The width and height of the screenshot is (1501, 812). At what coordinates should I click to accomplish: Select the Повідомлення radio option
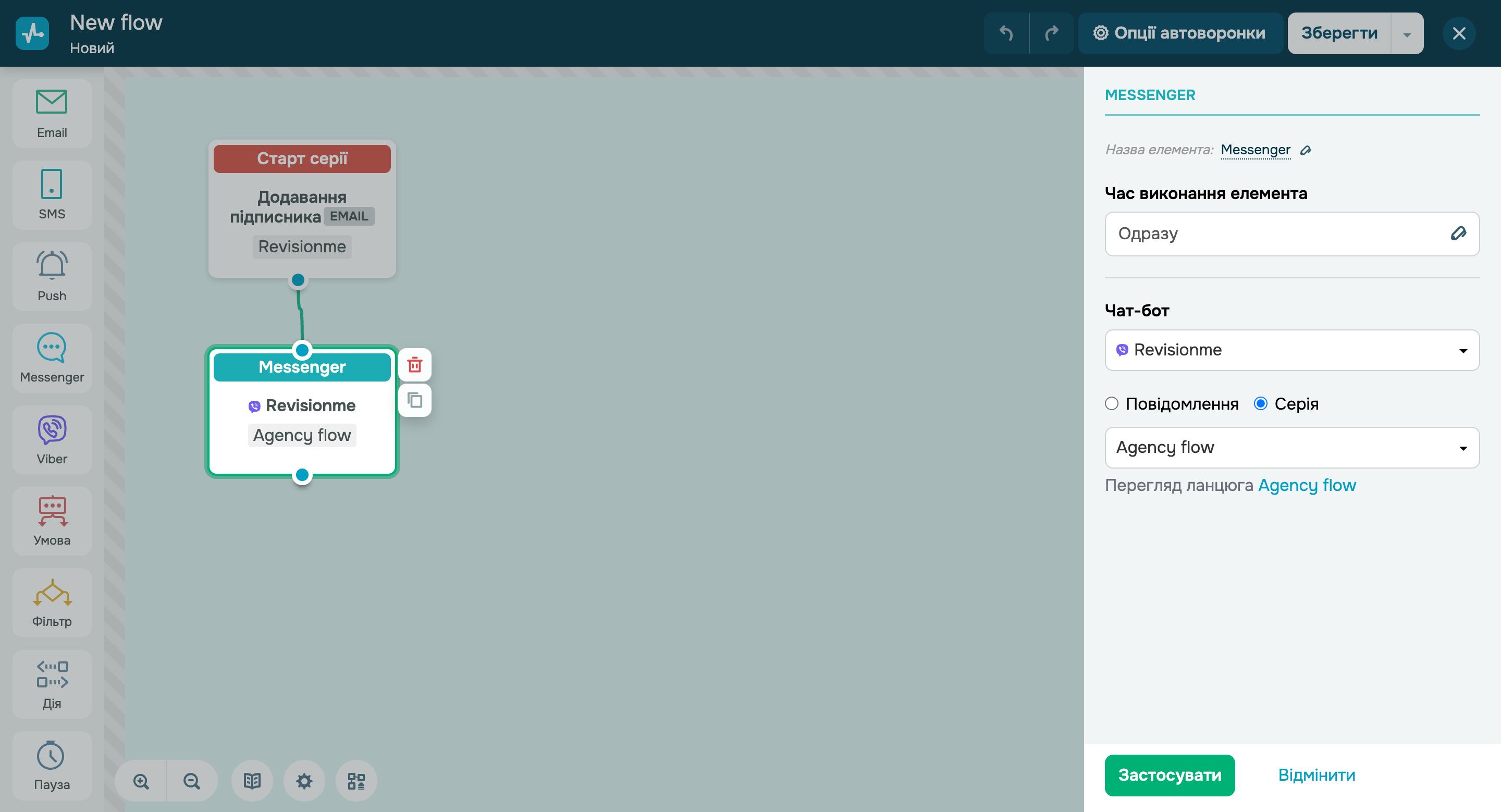[1112, 404]
